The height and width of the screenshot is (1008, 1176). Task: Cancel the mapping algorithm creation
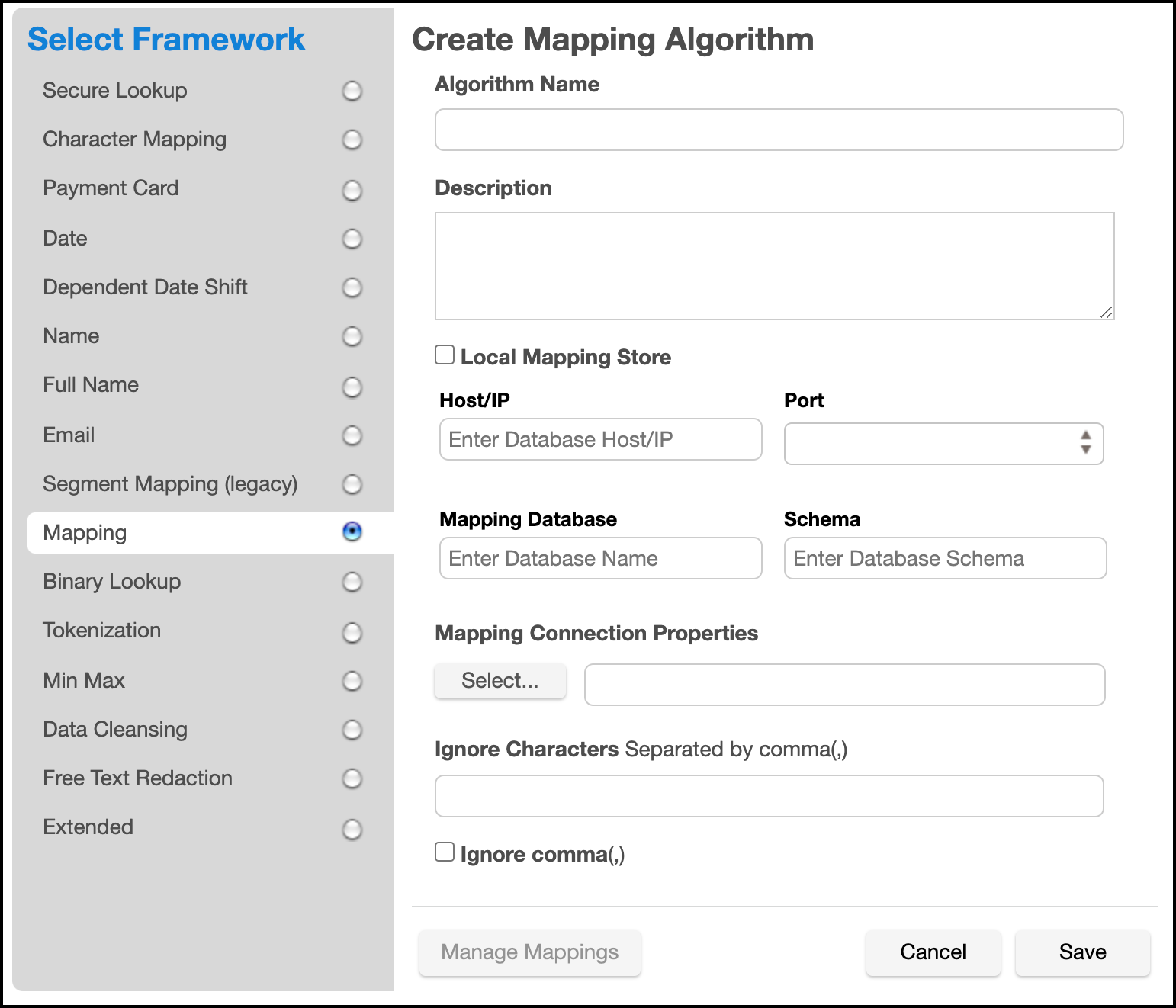(933, 952)
